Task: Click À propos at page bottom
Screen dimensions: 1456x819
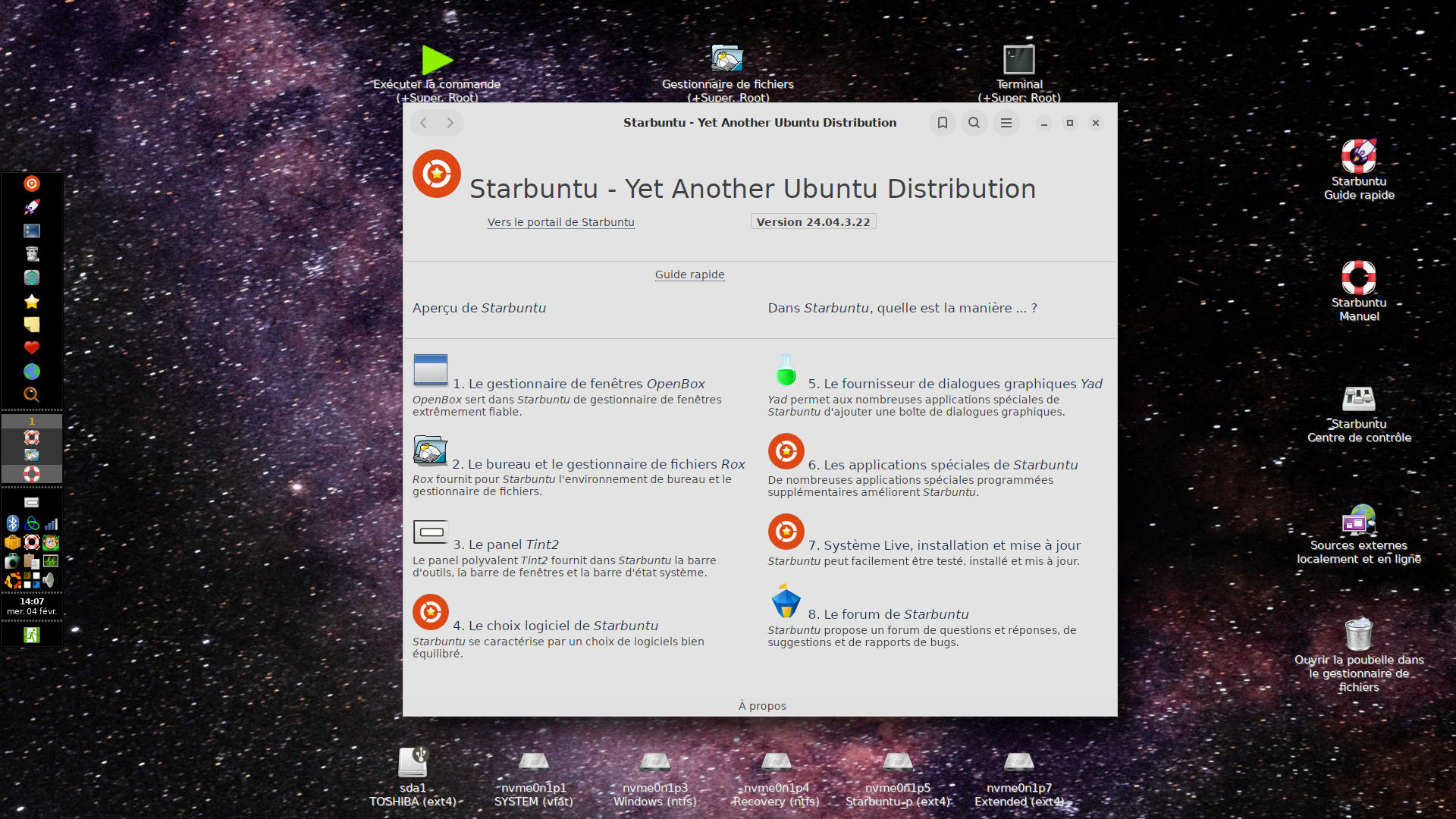Action: (x=762, y=706)
